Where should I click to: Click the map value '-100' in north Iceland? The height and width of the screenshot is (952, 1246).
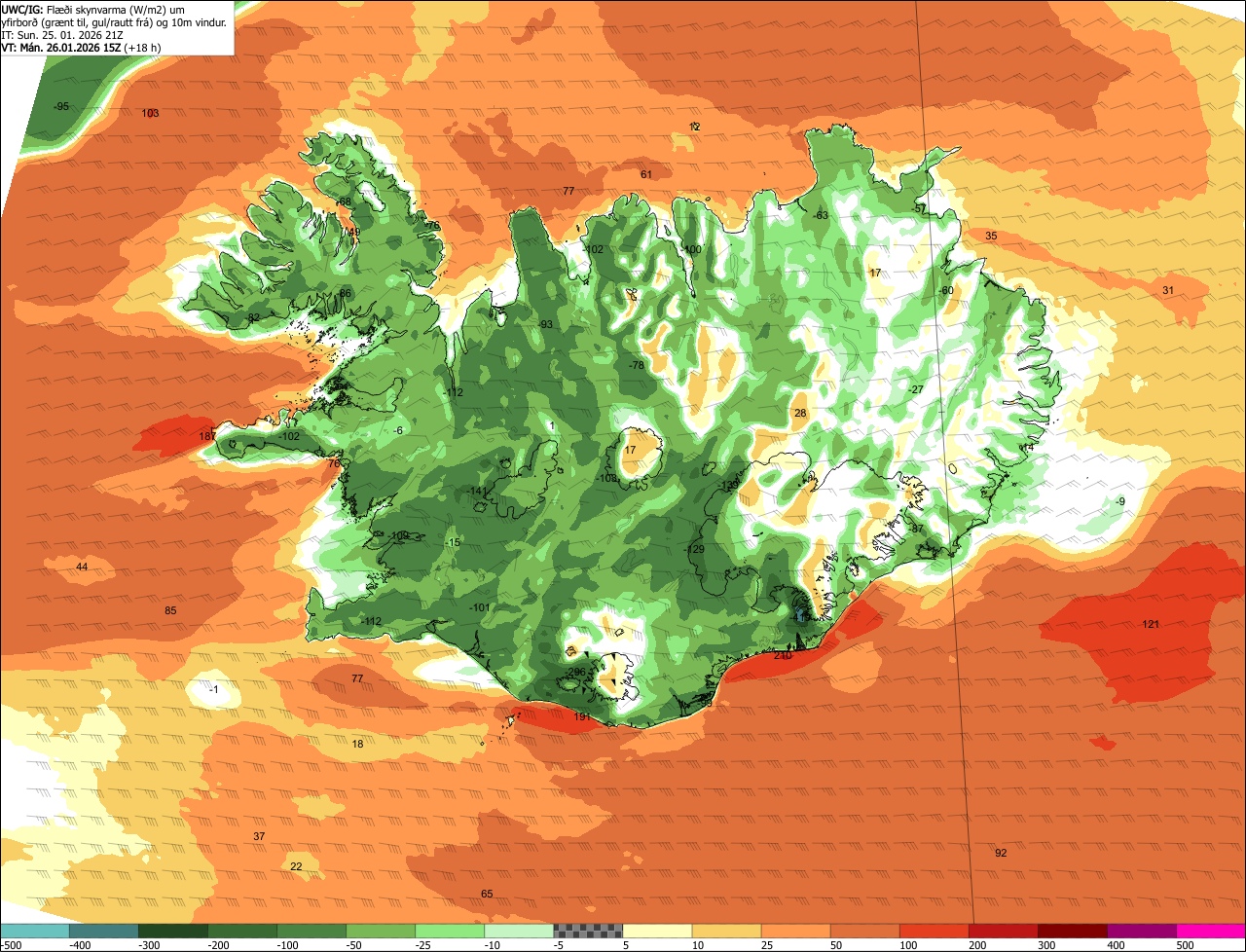(x=691, y=250)
